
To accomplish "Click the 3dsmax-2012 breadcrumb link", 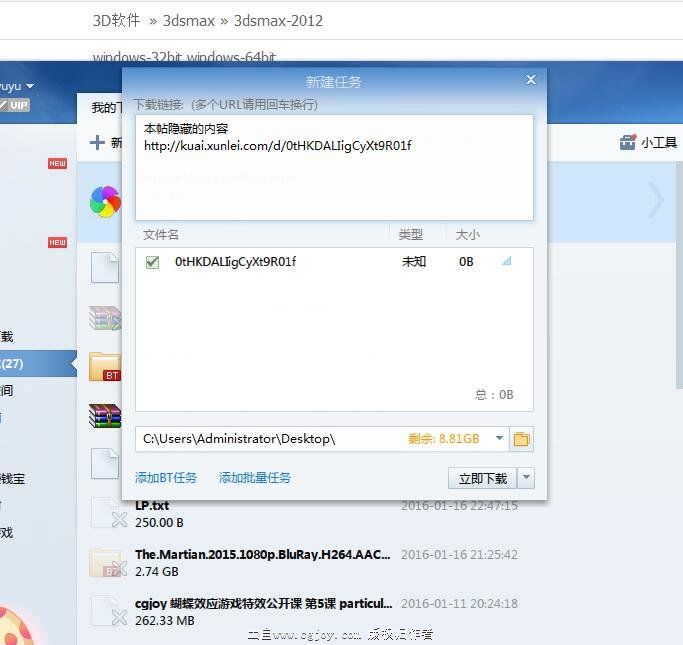I will tap(278, 20).
